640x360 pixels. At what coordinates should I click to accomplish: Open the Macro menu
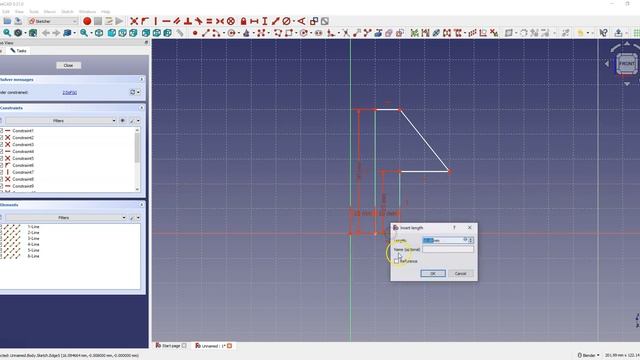coord(49,11)
